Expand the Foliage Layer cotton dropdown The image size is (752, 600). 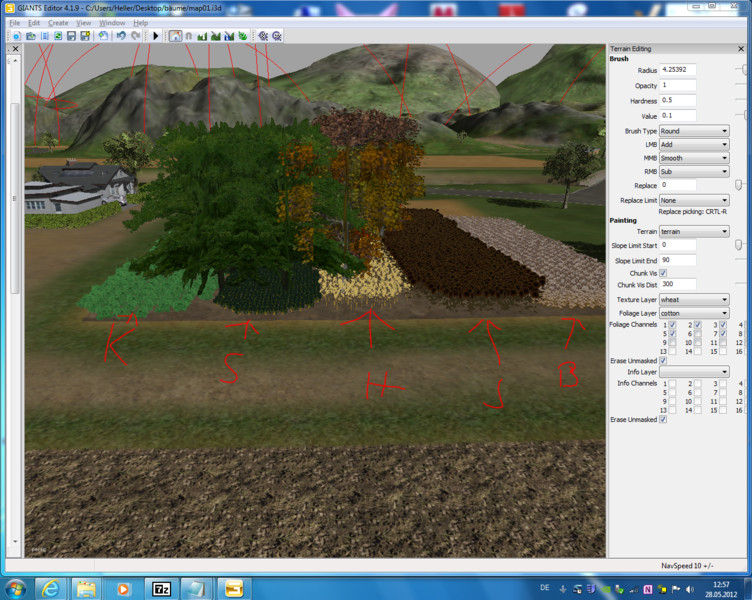click(x=694, y=313)
